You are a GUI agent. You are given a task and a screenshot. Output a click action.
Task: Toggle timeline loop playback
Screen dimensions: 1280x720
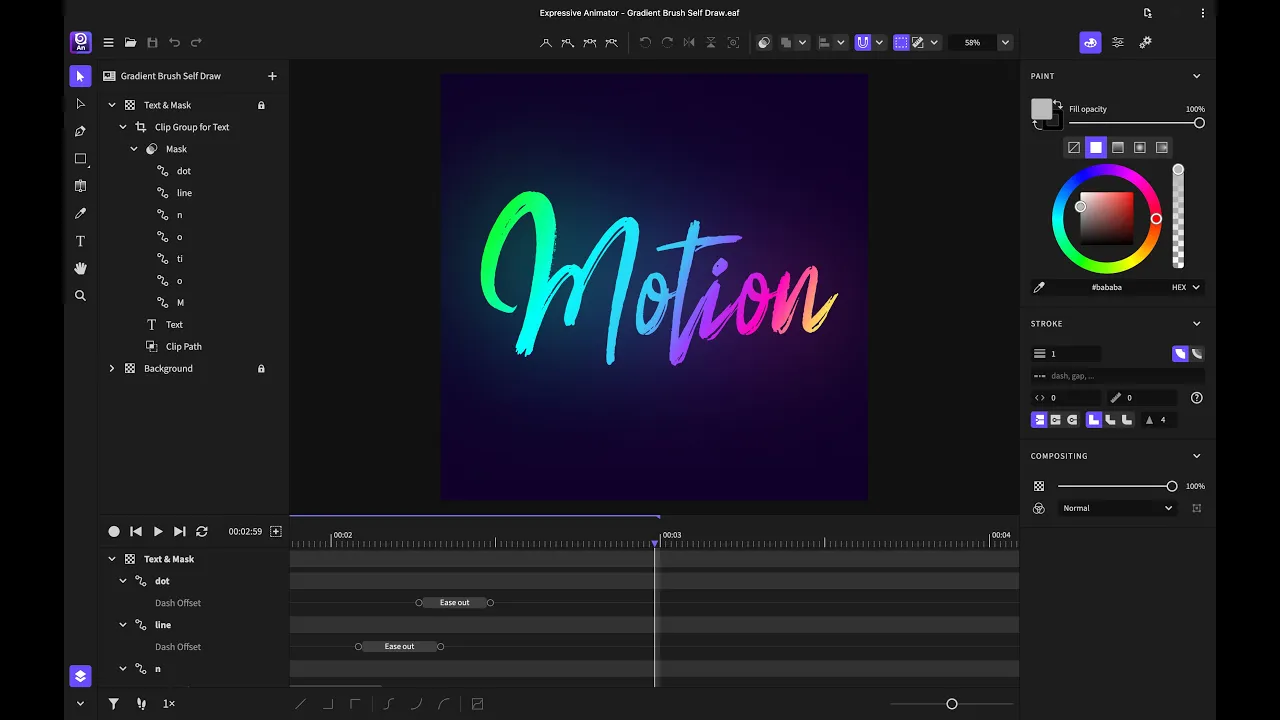[202, 532]
